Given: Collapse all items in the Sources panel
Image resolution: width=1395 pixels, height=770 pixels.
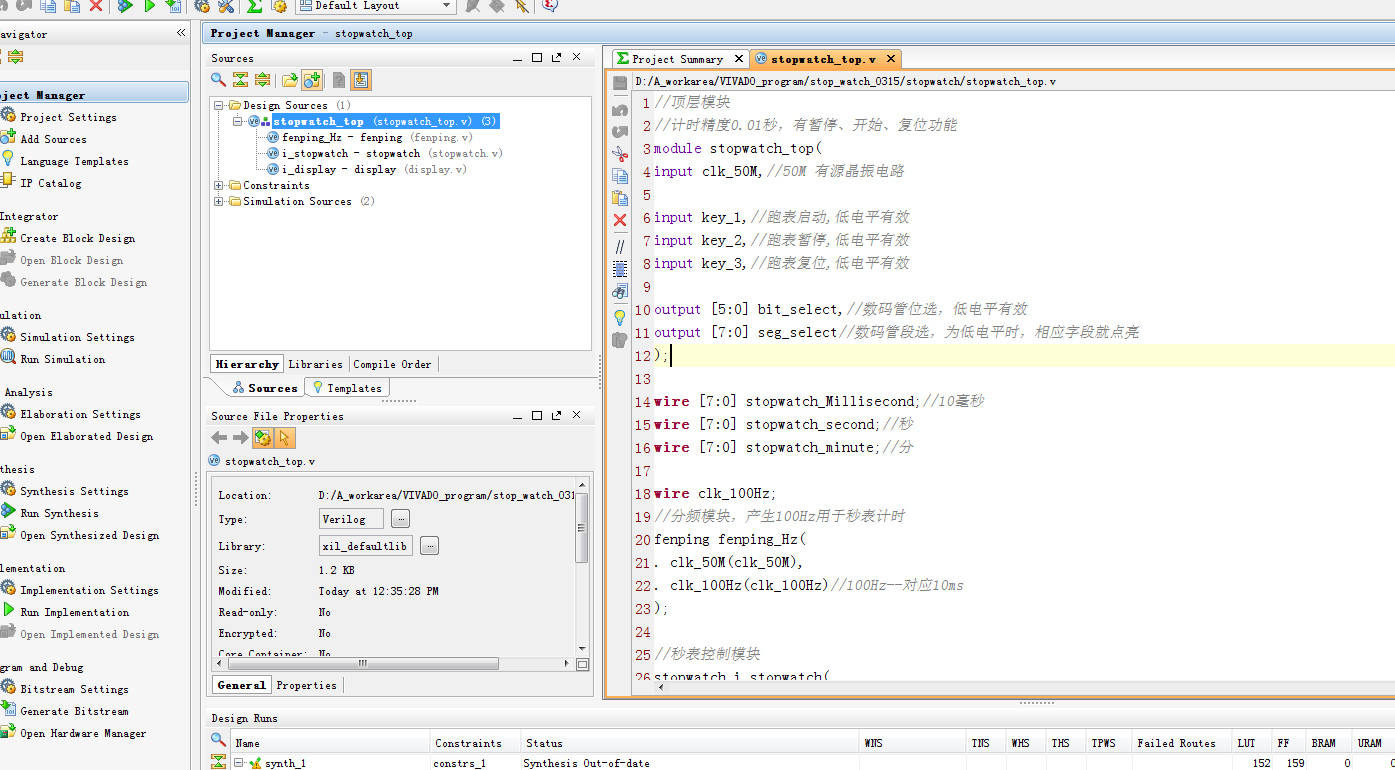Looking at the screenshot, I should pos(240,80).
